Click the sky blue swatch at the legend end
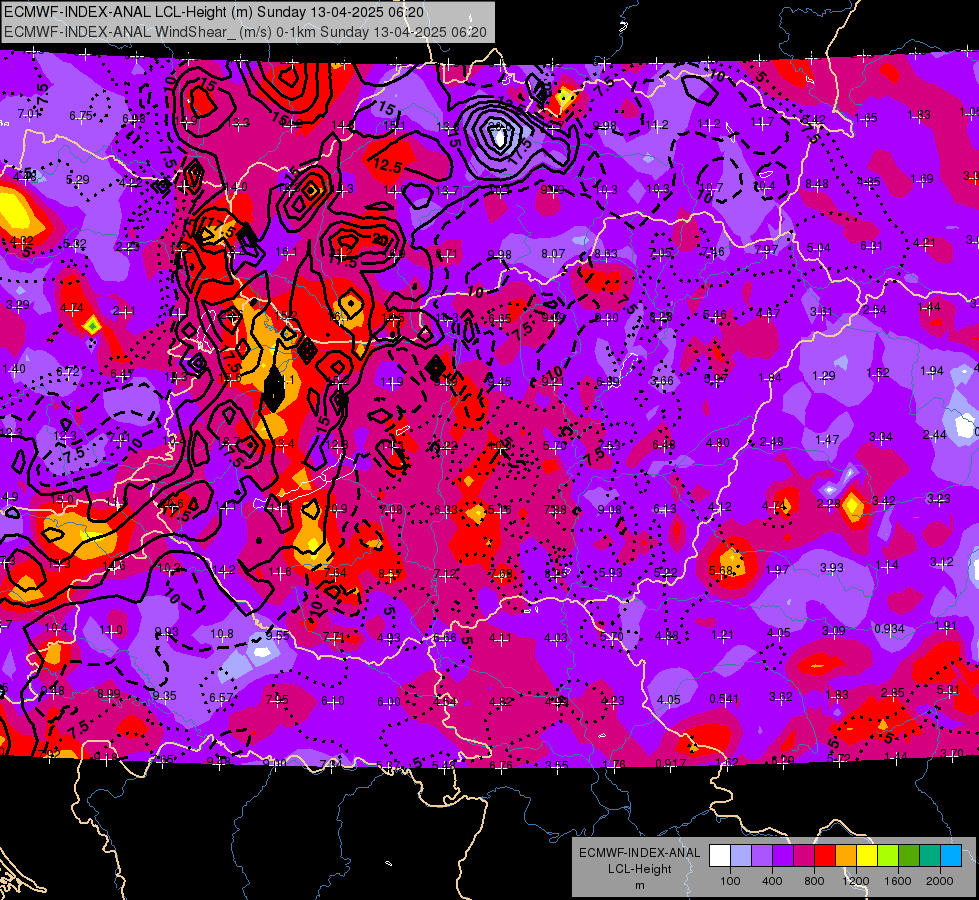The image size is (979, 900). tap(951, 856)
